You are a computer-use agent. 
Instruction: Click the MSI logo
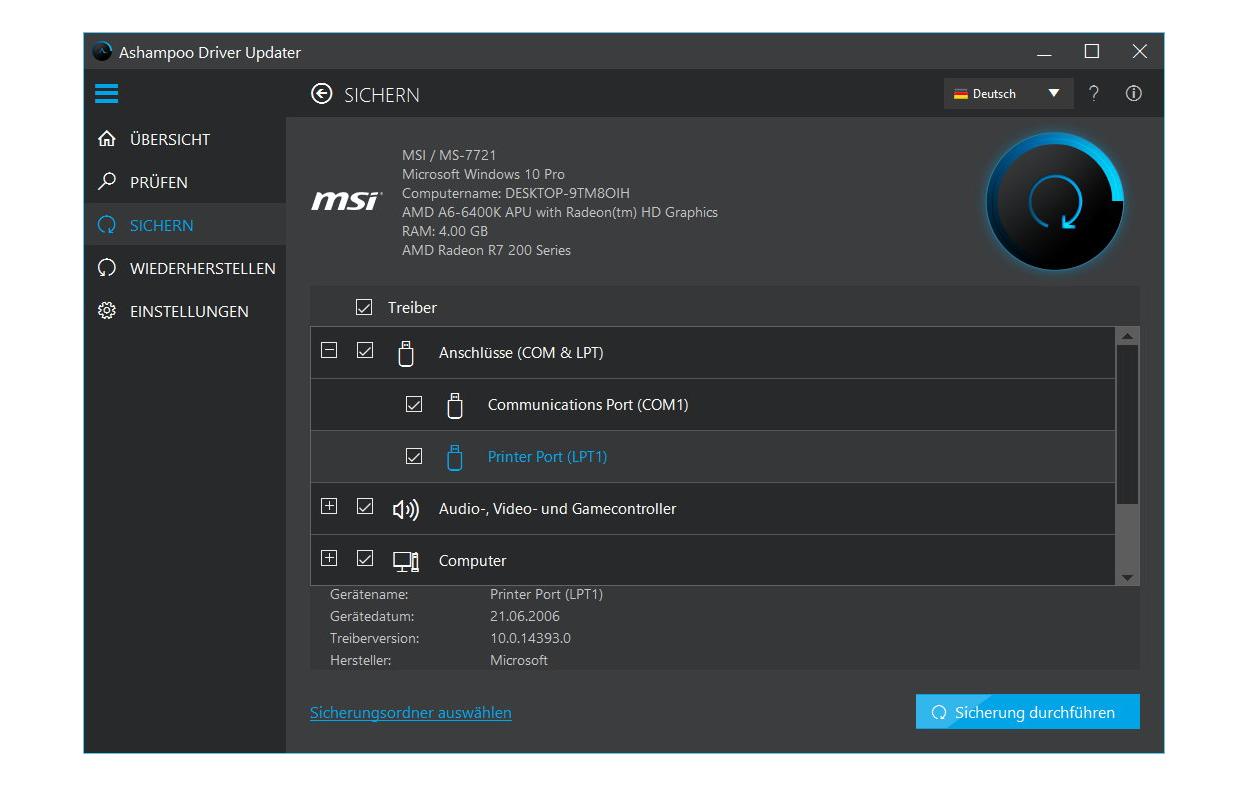(346, 202)
